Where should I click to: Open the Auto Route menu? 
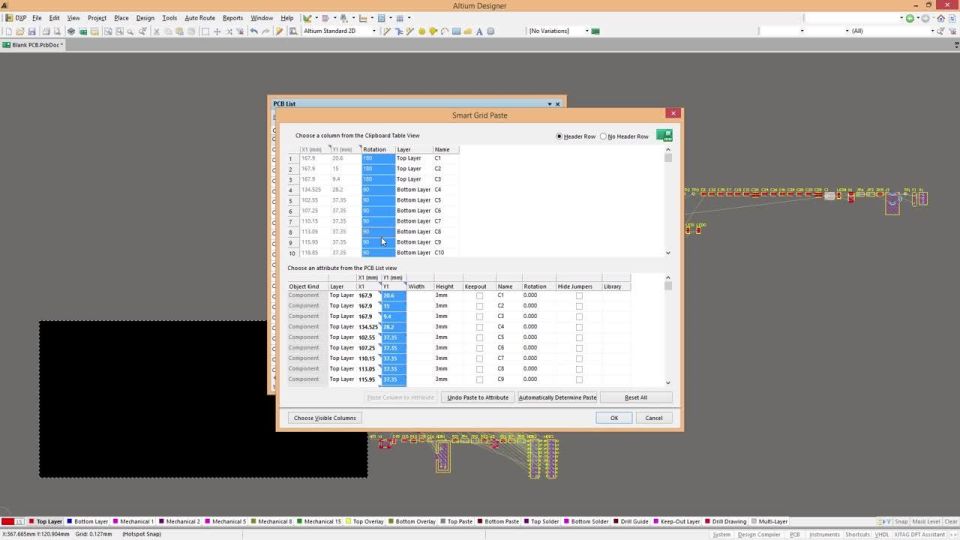[200, 18]
